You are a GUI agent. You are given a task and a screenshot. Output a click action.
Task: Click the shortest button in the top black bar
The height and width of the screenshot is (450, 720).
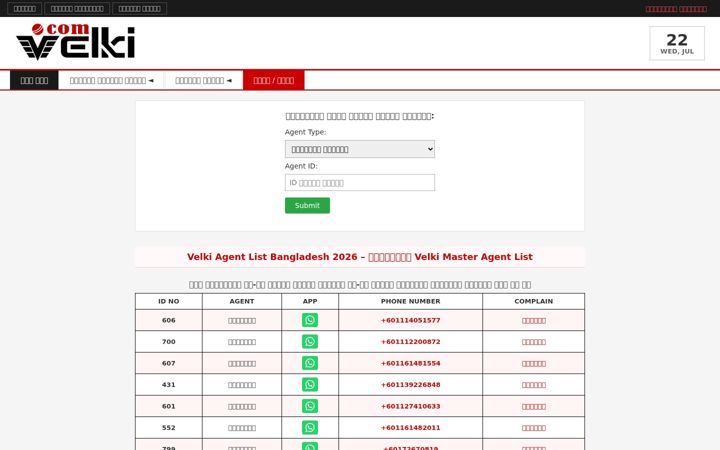coord(25,9)
